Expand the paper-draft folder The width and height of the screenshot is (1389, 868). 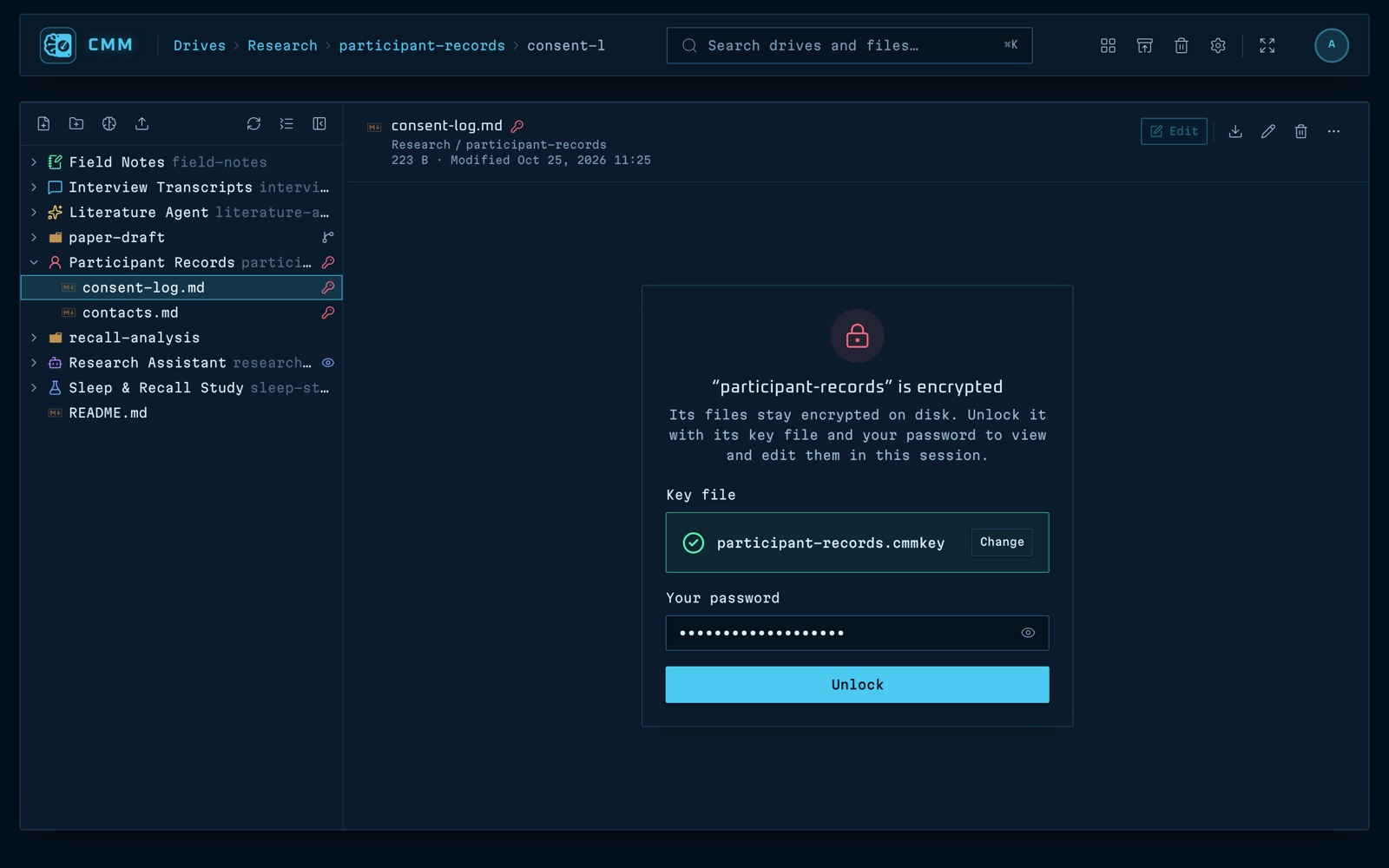coord(34,237)
